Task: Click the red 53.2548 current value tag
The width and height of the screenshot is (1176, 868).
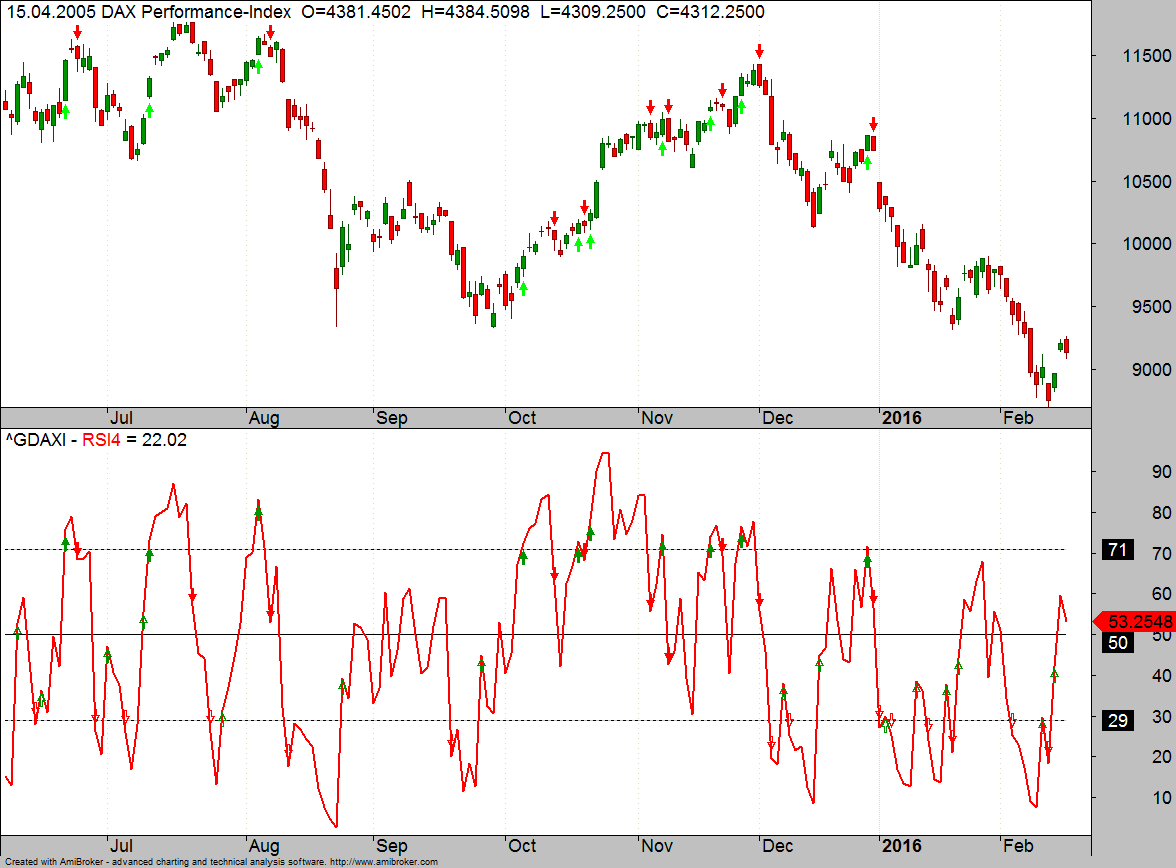Action: point(1135,621)
